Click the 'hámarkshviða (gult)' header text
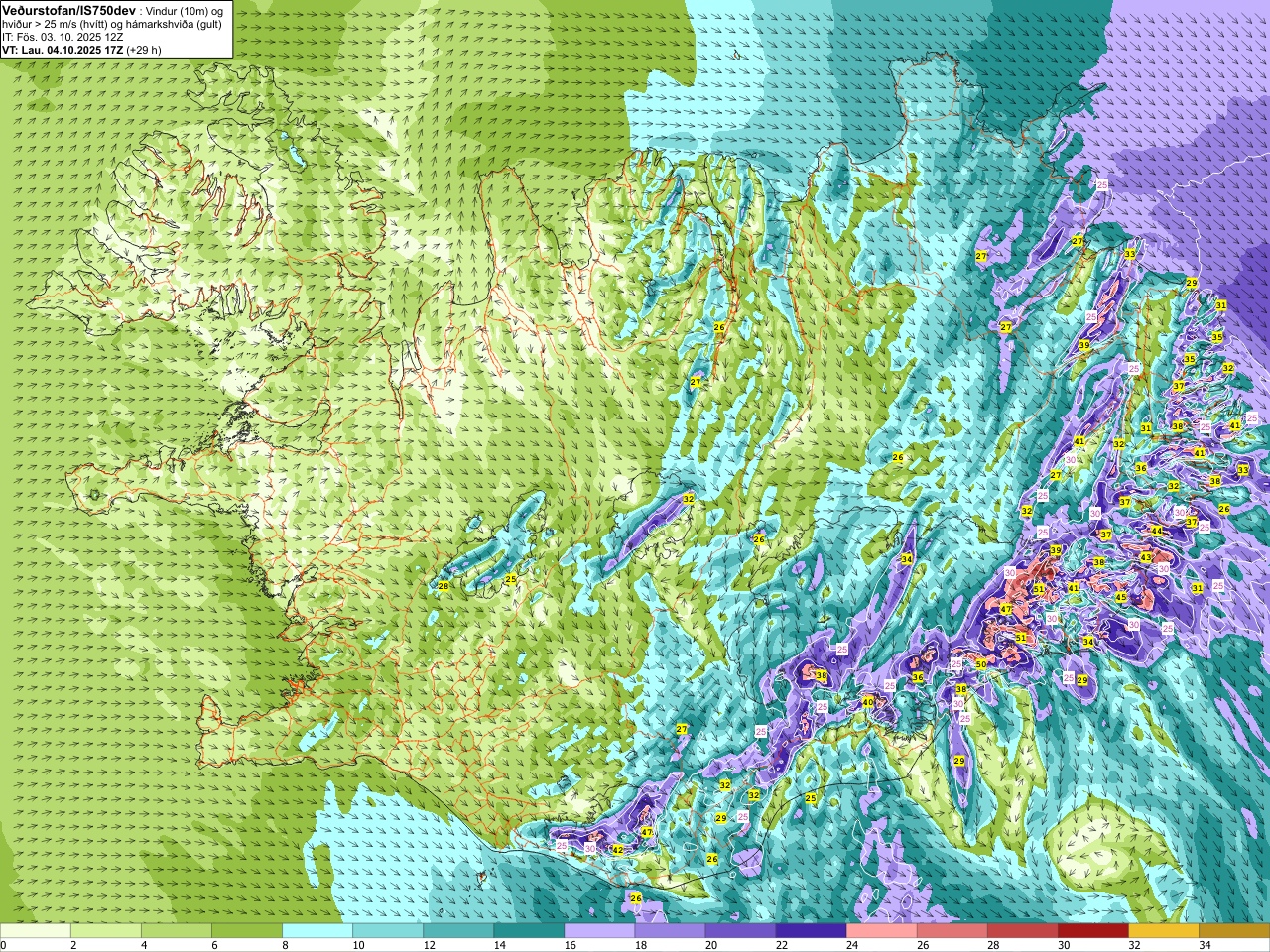This screenshot has width=1270, height=952. coord(173,24)
